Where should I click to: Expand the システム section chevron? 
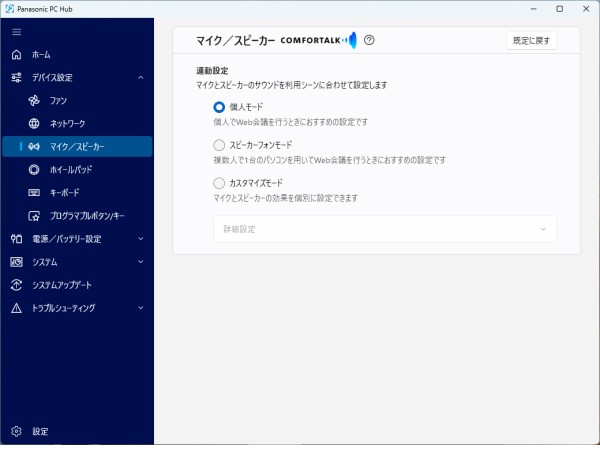(140, 262)
